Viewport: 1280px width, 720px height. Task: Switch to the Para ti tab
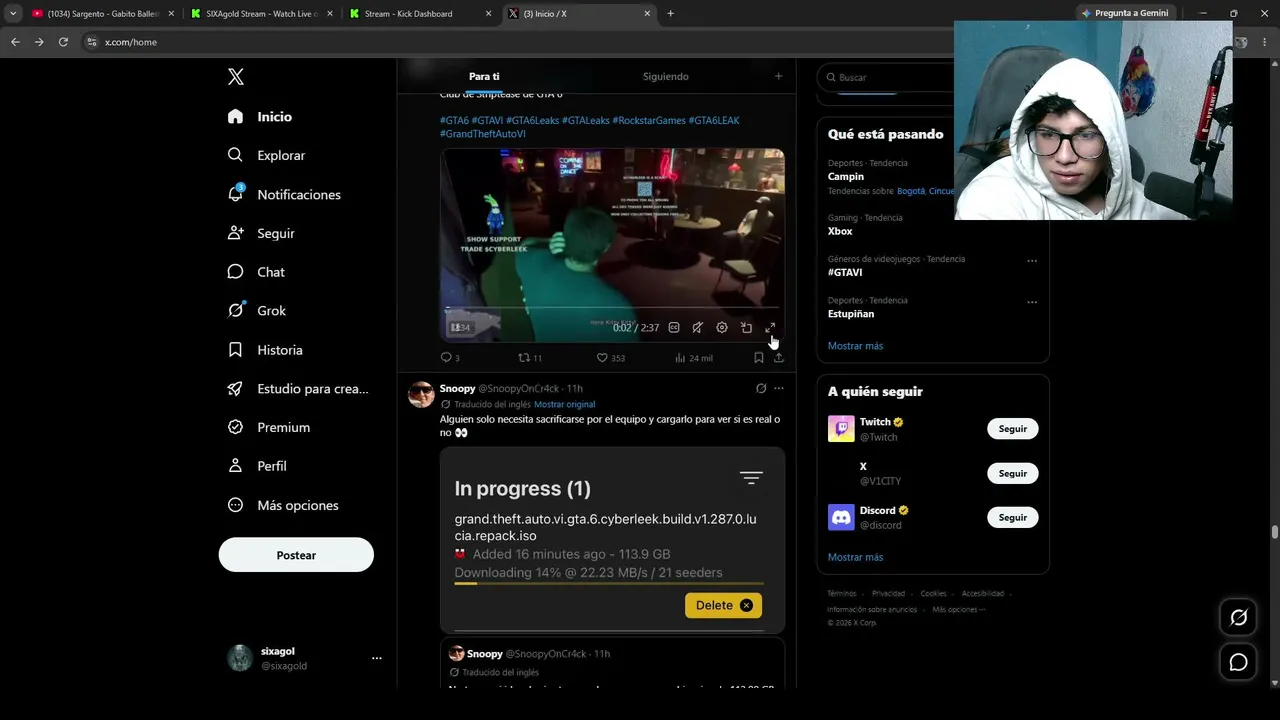click(x=484, y=77)
